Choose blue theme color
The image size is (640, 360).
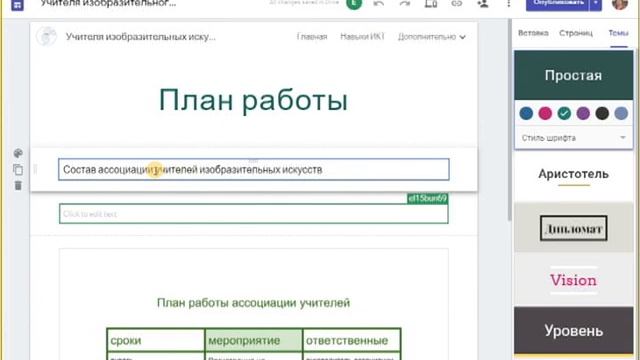coord(526,113)
